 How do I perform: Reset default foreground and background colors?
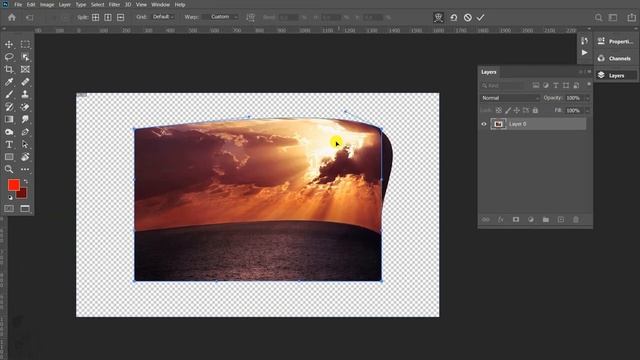point(10,198)
